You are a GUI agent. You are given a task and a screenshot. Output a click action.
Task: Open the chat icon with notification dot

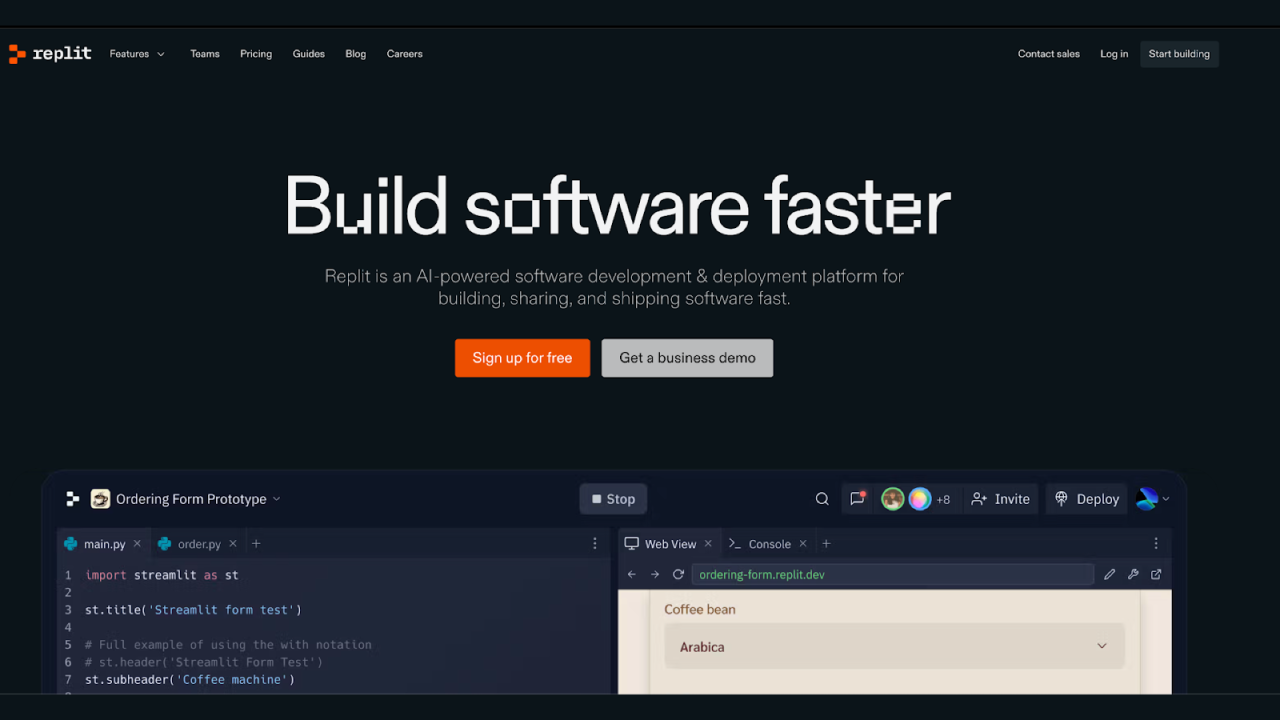click(x=857, y=499)
